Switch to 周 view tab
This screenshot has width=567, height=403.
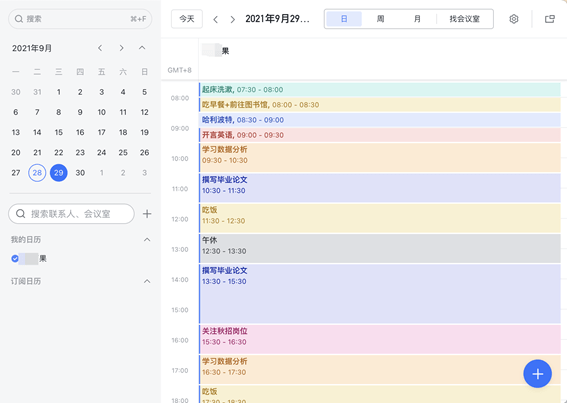(x=380, y=19)
